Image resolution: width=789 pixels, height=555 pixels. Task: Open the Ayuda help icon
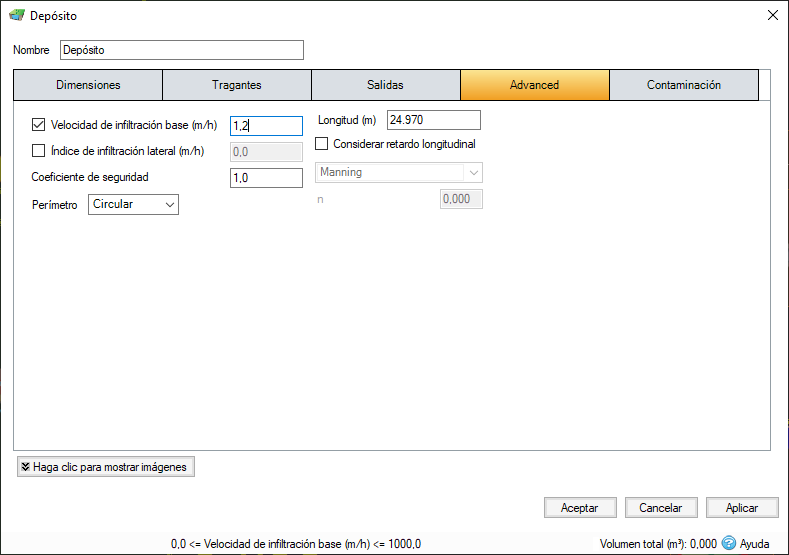pyautogui.click(x=728, y=543)
